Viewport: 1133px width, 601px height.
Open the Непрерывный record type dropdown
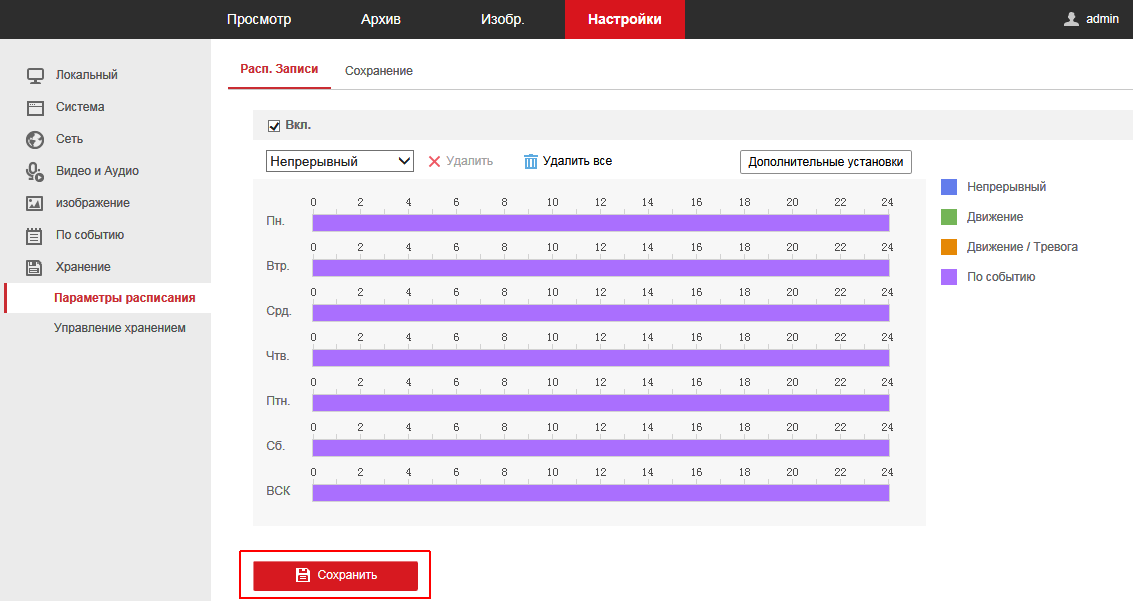[x=340, y=161]
